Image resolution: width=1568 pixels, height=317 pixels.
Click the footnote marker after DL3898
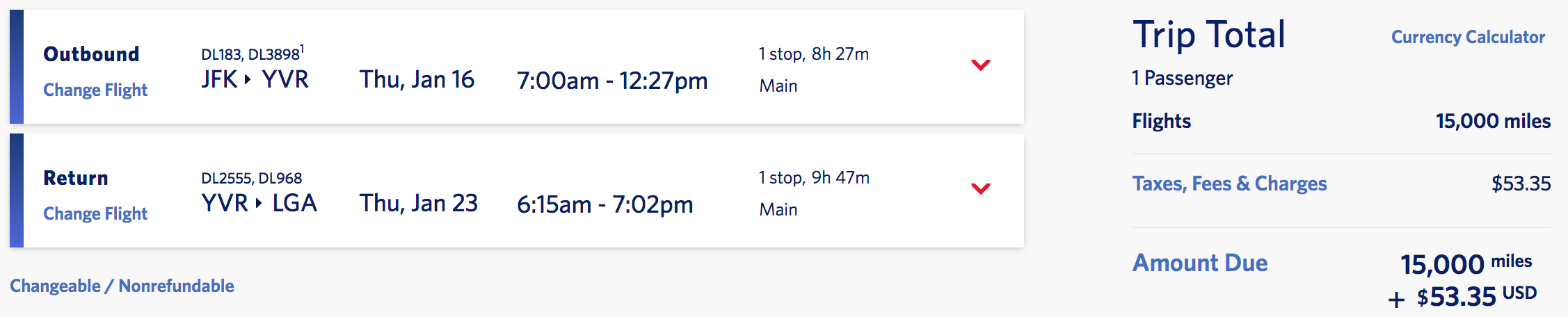coord(303,49)
